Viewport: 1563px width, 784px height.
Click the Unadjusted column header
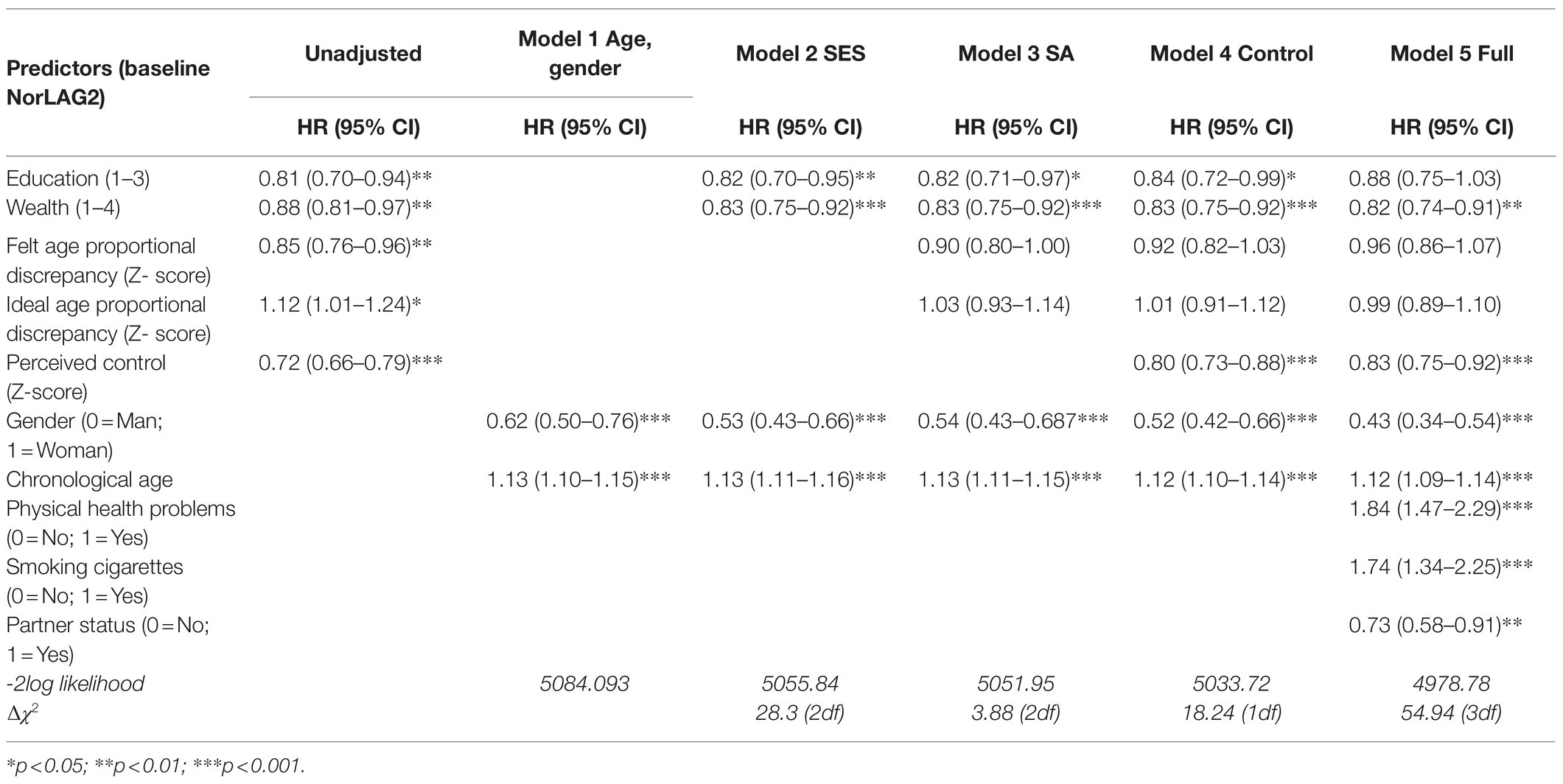[x=363, y=54]
